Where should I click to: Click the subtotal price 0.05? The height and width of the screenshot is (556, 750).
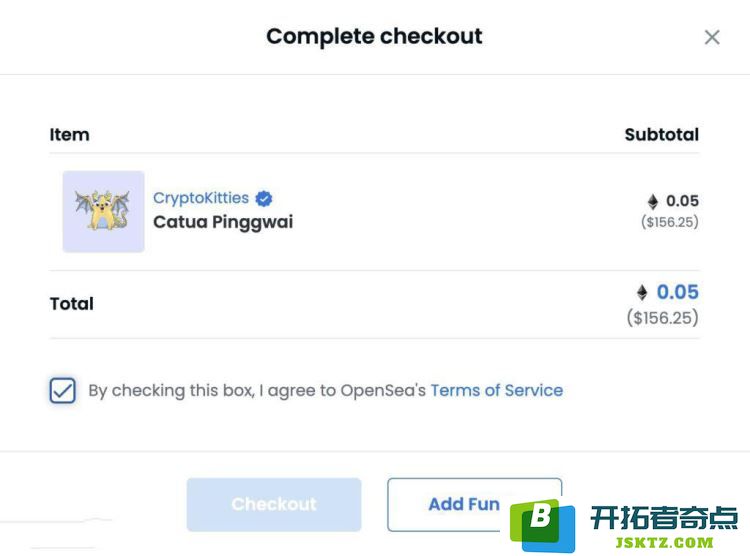682,201
